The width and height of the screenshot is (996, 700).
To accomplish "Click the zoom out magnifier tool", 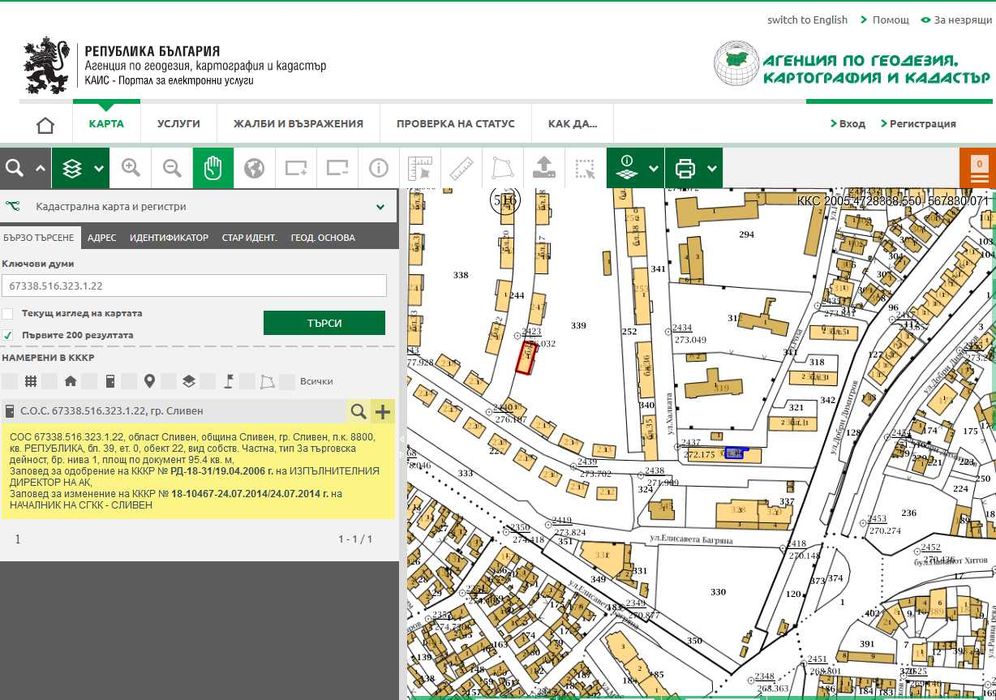I will point(172,168).
